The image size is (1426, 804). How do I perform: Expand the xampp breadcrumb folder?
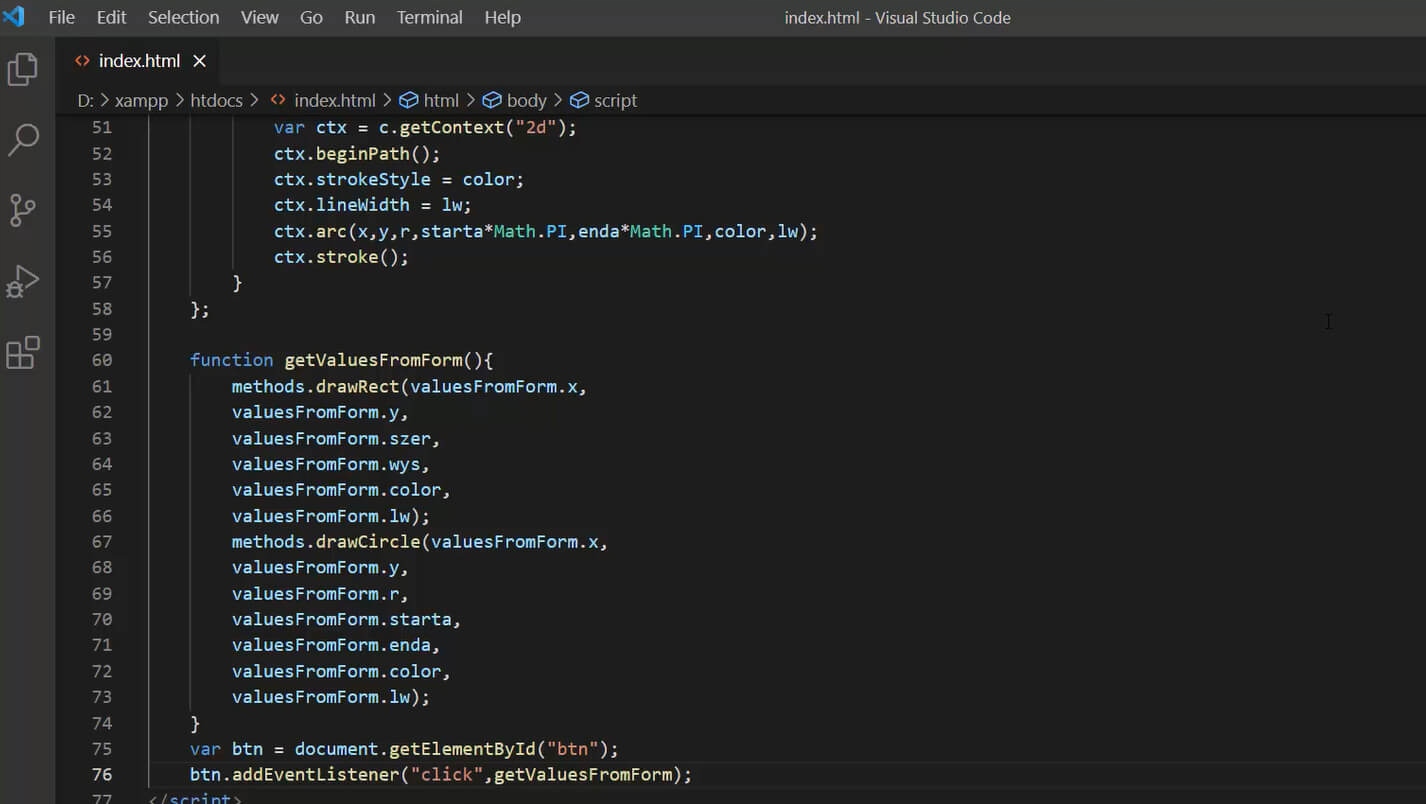tap(141, 100)
